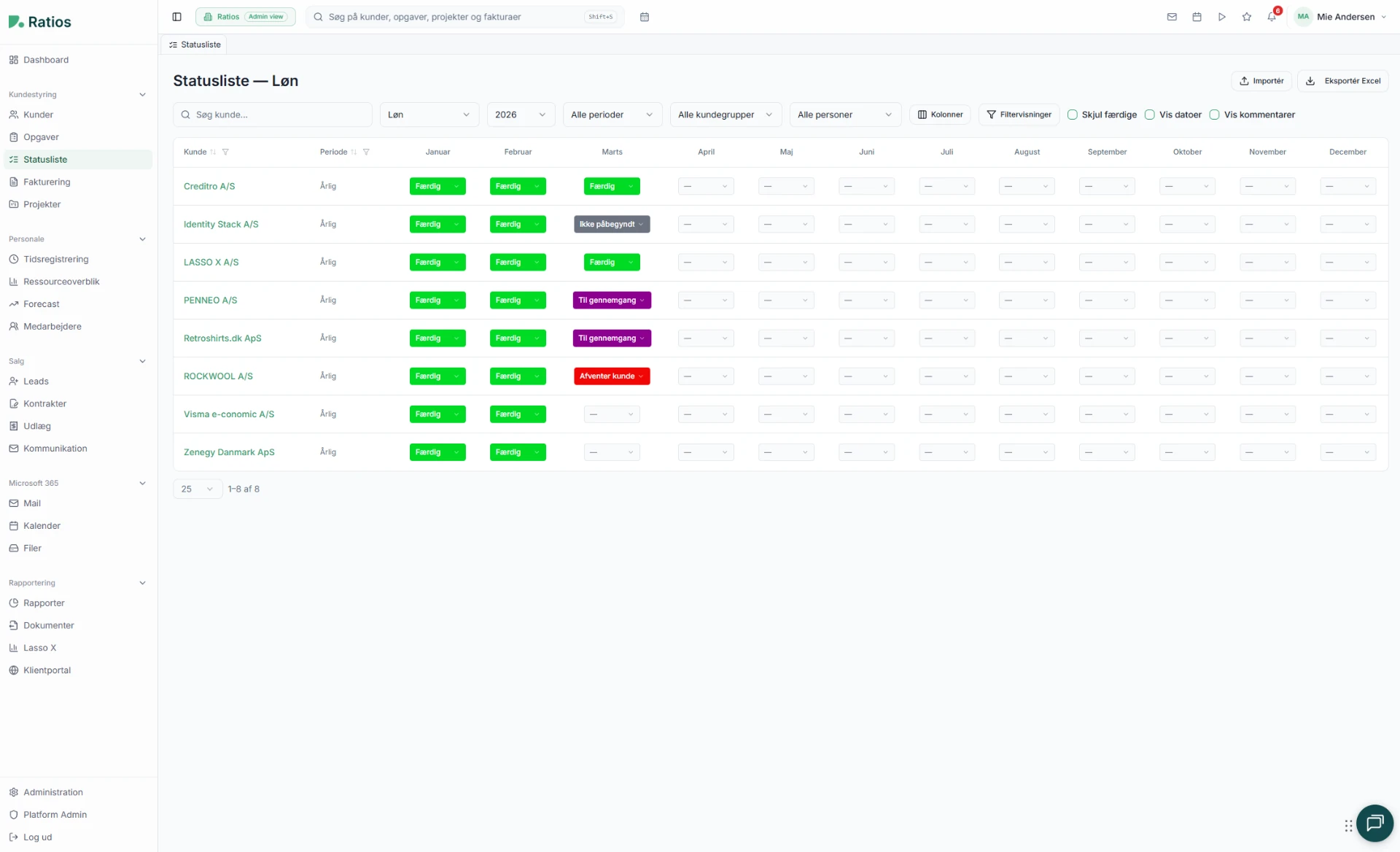Image resolution: width=1400 pixels, height=852 pixels.
Task: Open Alle perioder dropdown
Action: coord(612,115)
